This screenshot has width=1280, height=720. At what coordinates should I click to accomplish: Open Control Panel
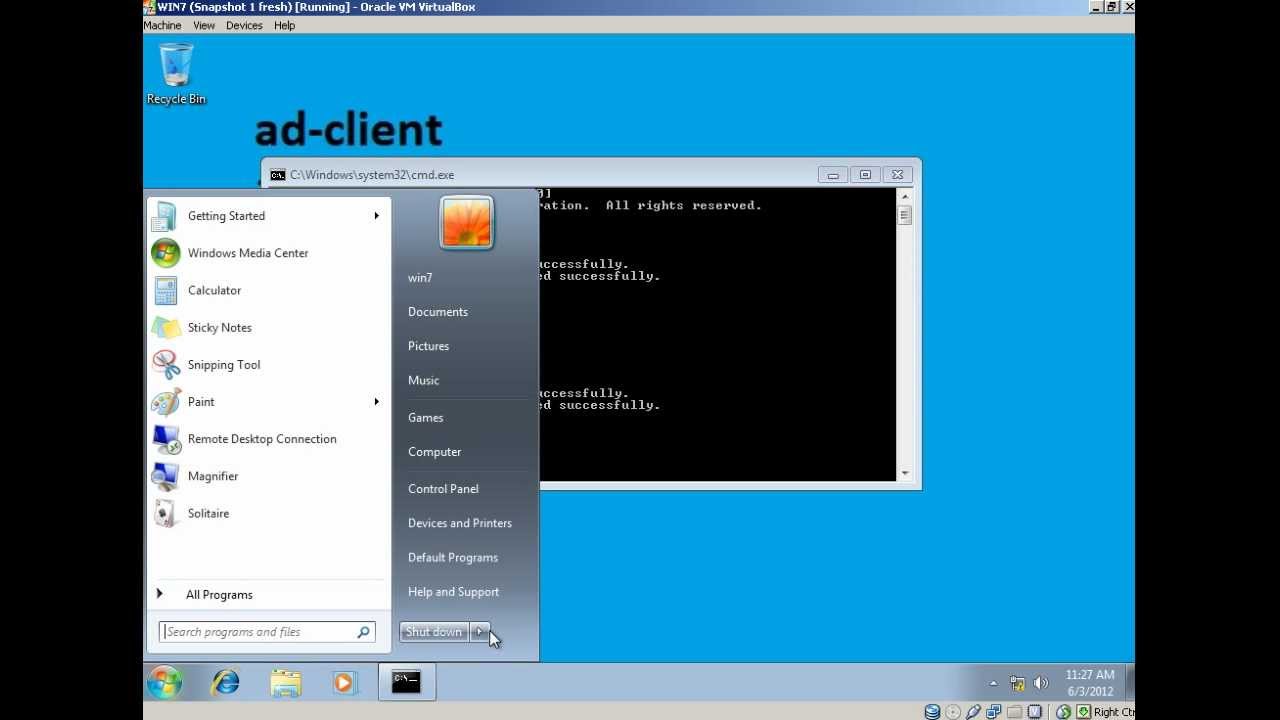[443, 489]
